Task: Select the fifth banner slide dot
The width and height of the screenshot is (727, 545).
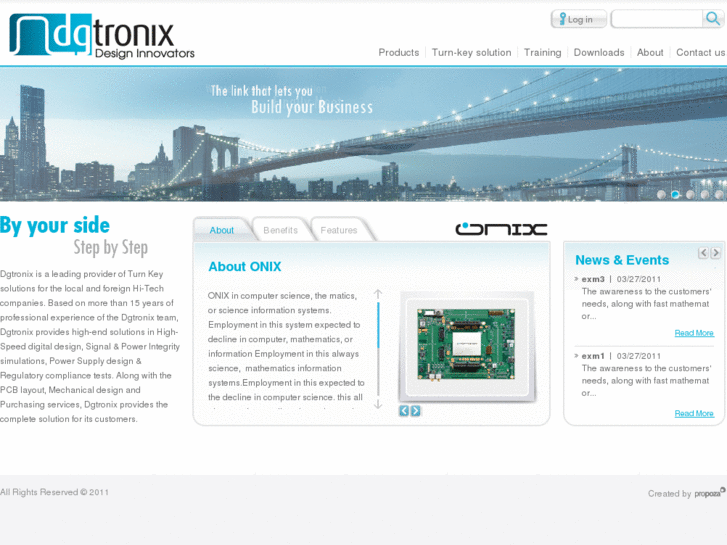Action: click(x=719, y=195)
